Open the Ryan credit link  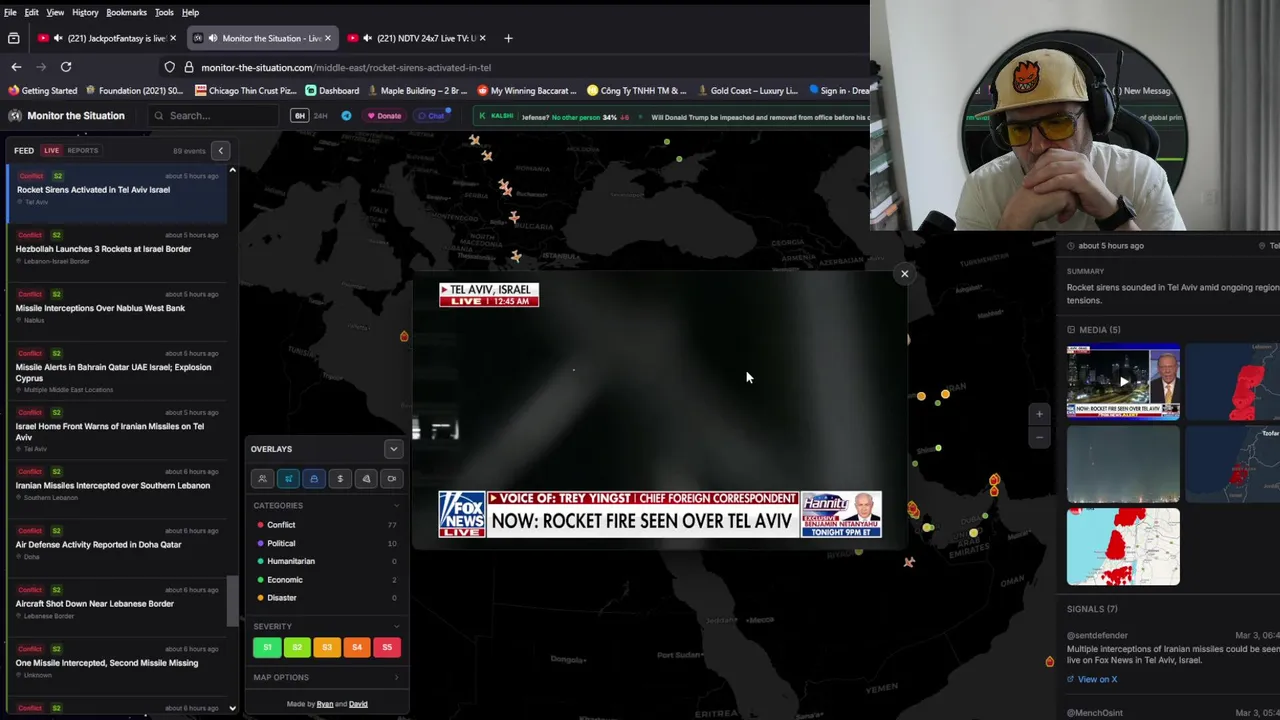click(325, 704)
